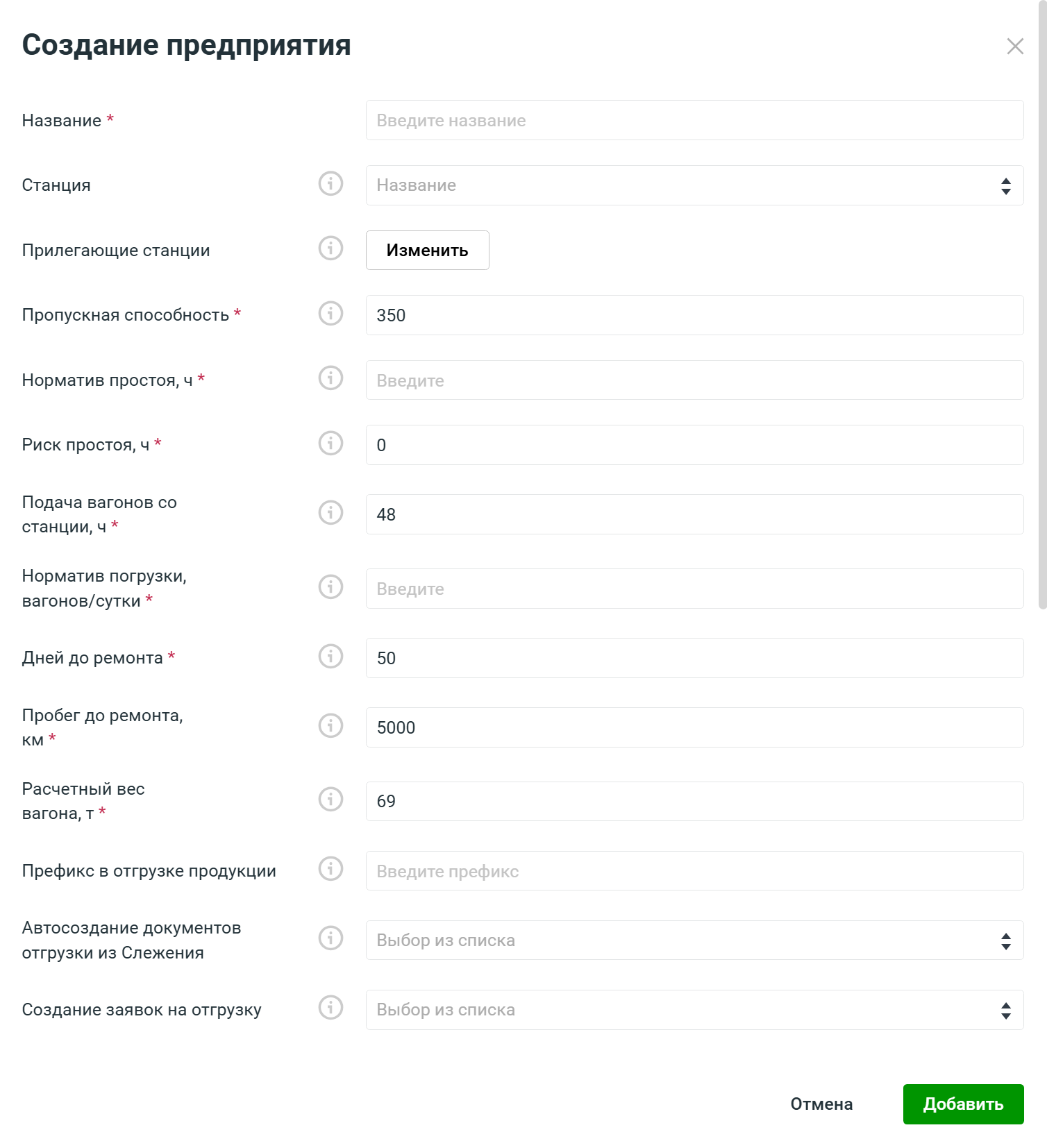Click info icon for Прилегающие станции
This screenshot has width=1047, height=1148.
point(330,248)
